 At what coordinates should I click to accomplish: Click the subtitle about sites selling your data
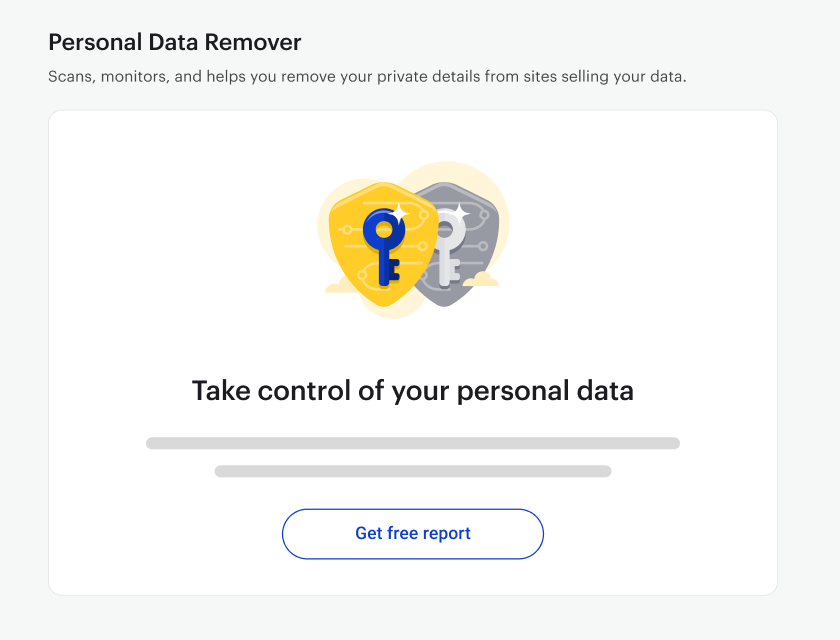click(x=367, y=77)
